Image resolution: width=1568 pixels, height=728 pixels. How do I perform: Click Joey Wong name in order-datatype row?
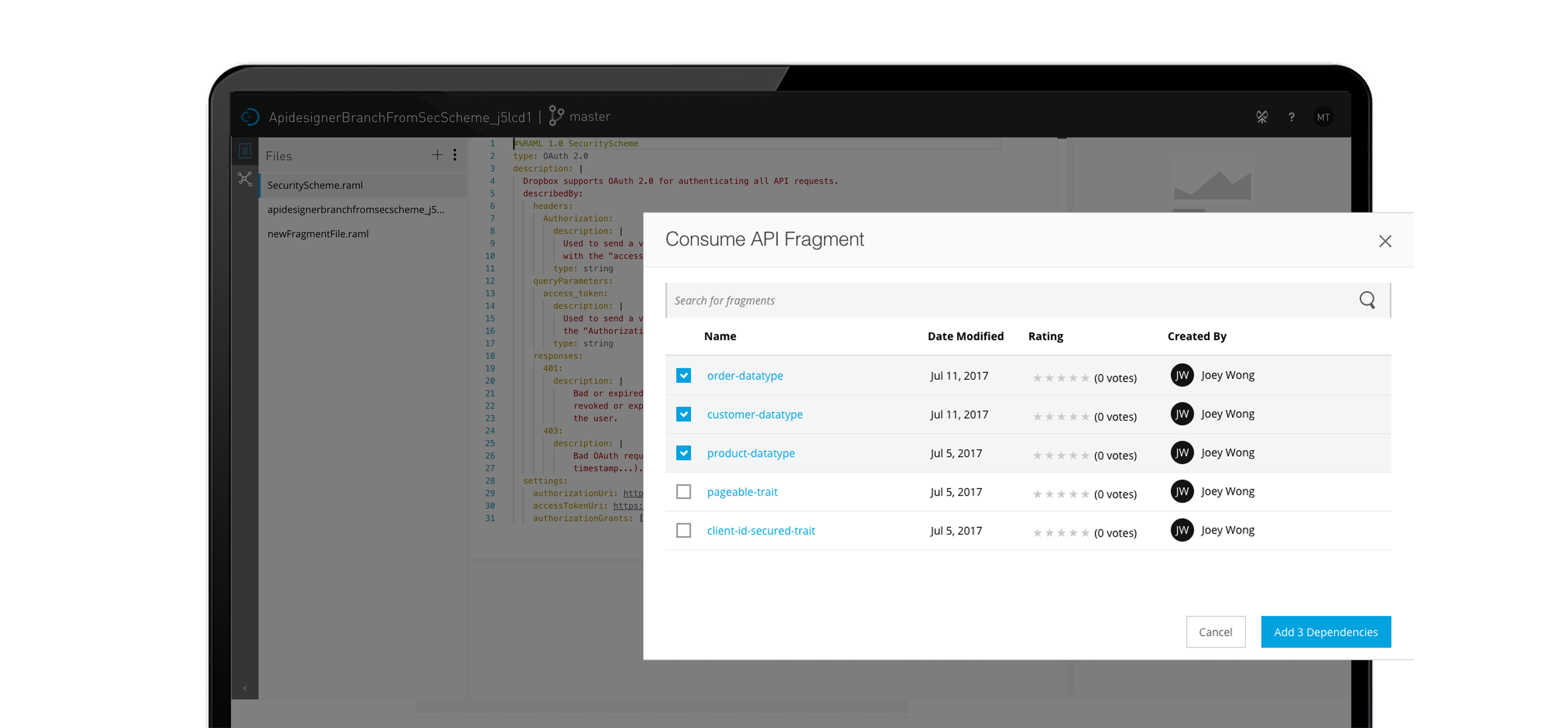(1227, 376)
